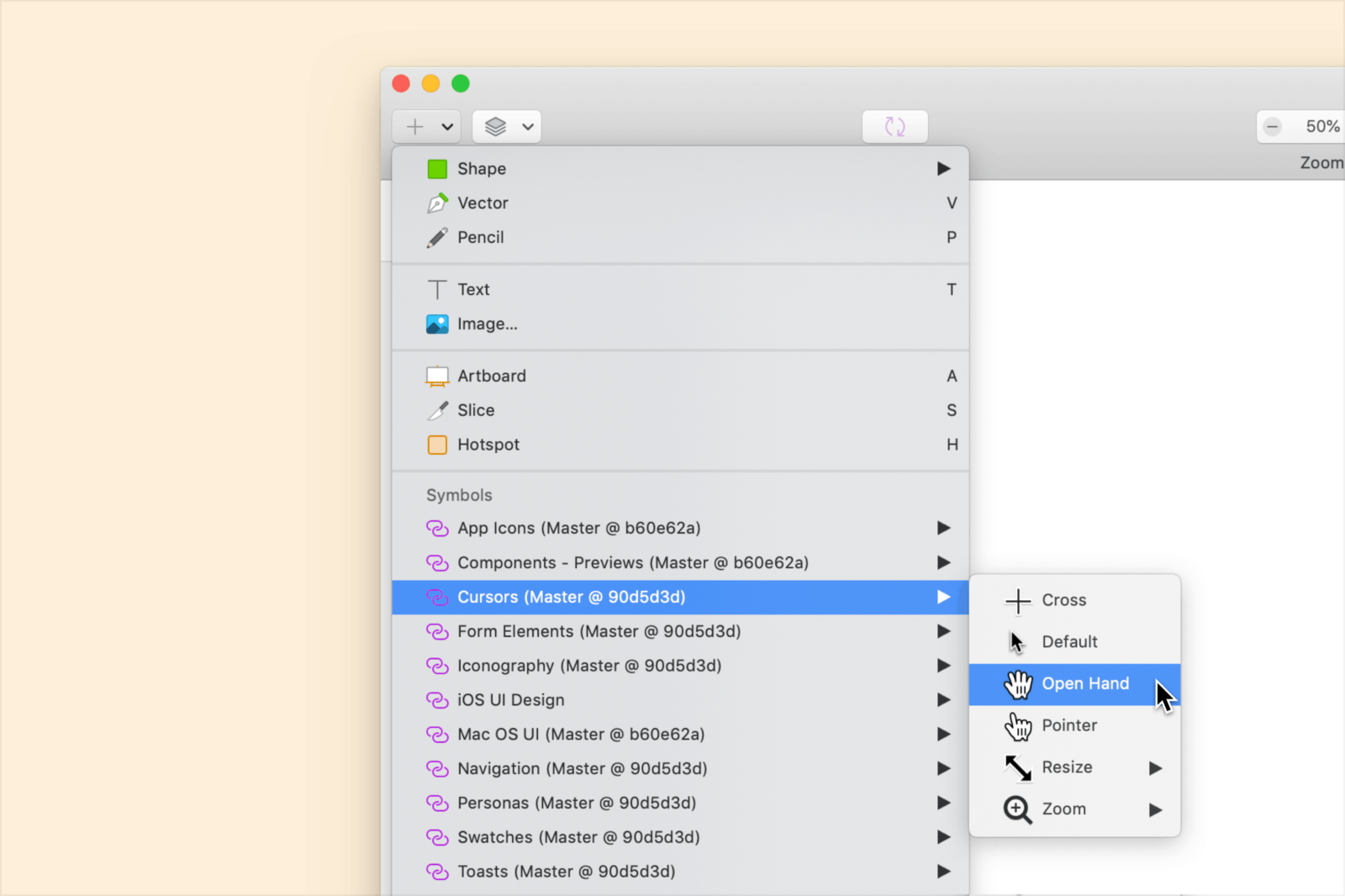
Task: Expand the App Icons submenu arrow
Action: [x=944, y=528]
